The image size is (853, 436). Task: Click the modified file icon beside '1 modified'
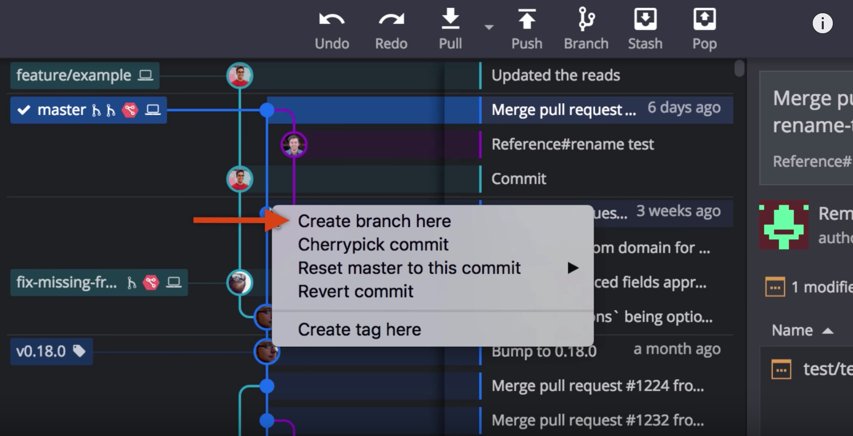[x=775, y=286]
